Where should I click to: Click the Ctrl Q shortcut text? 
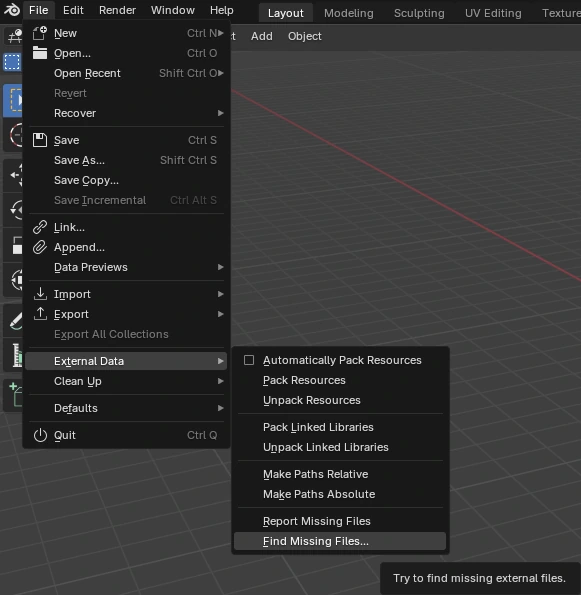[x=202, y=435]
